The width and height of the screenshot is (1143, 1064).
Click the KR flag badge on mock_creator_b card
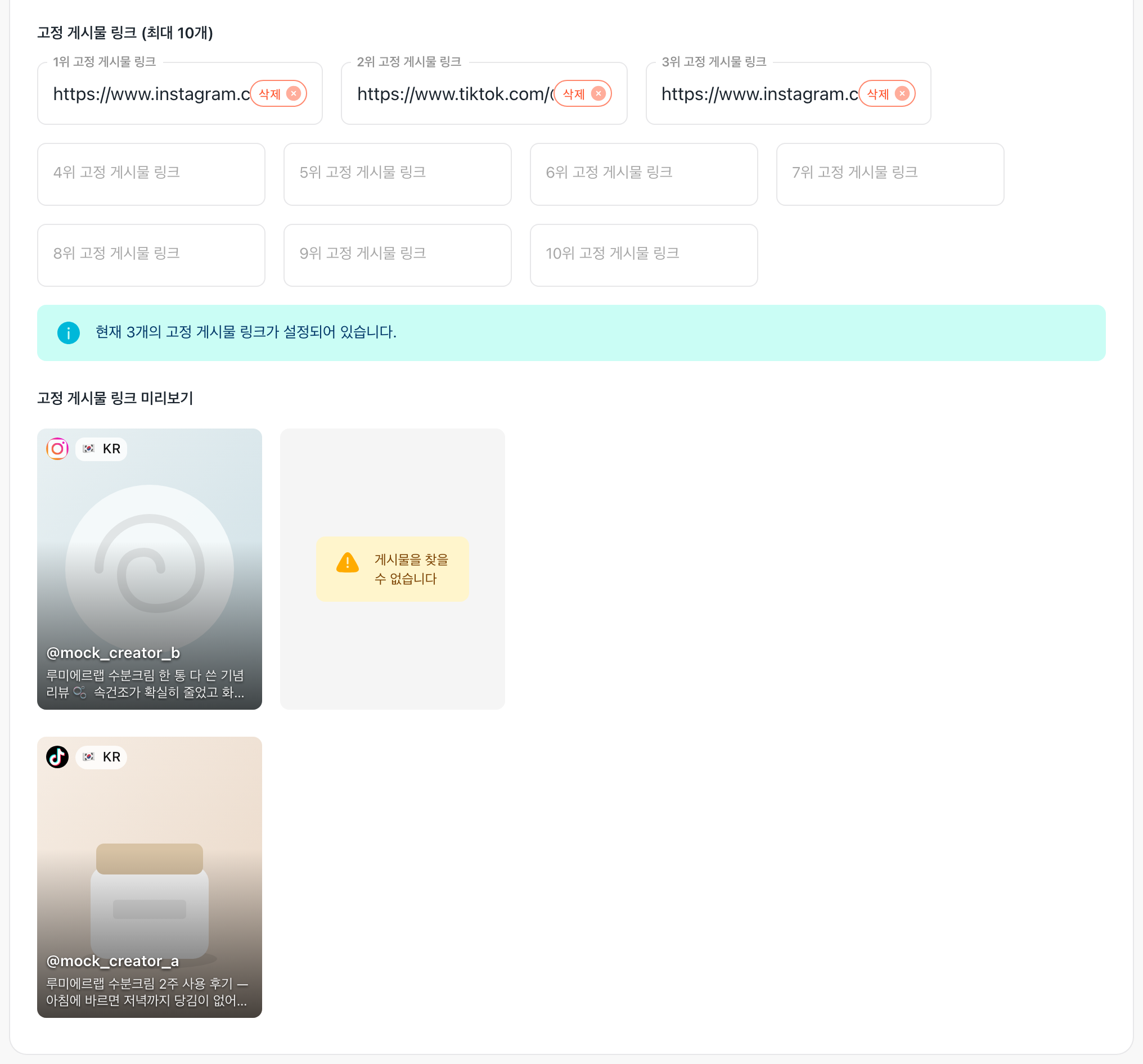(101, 448)
